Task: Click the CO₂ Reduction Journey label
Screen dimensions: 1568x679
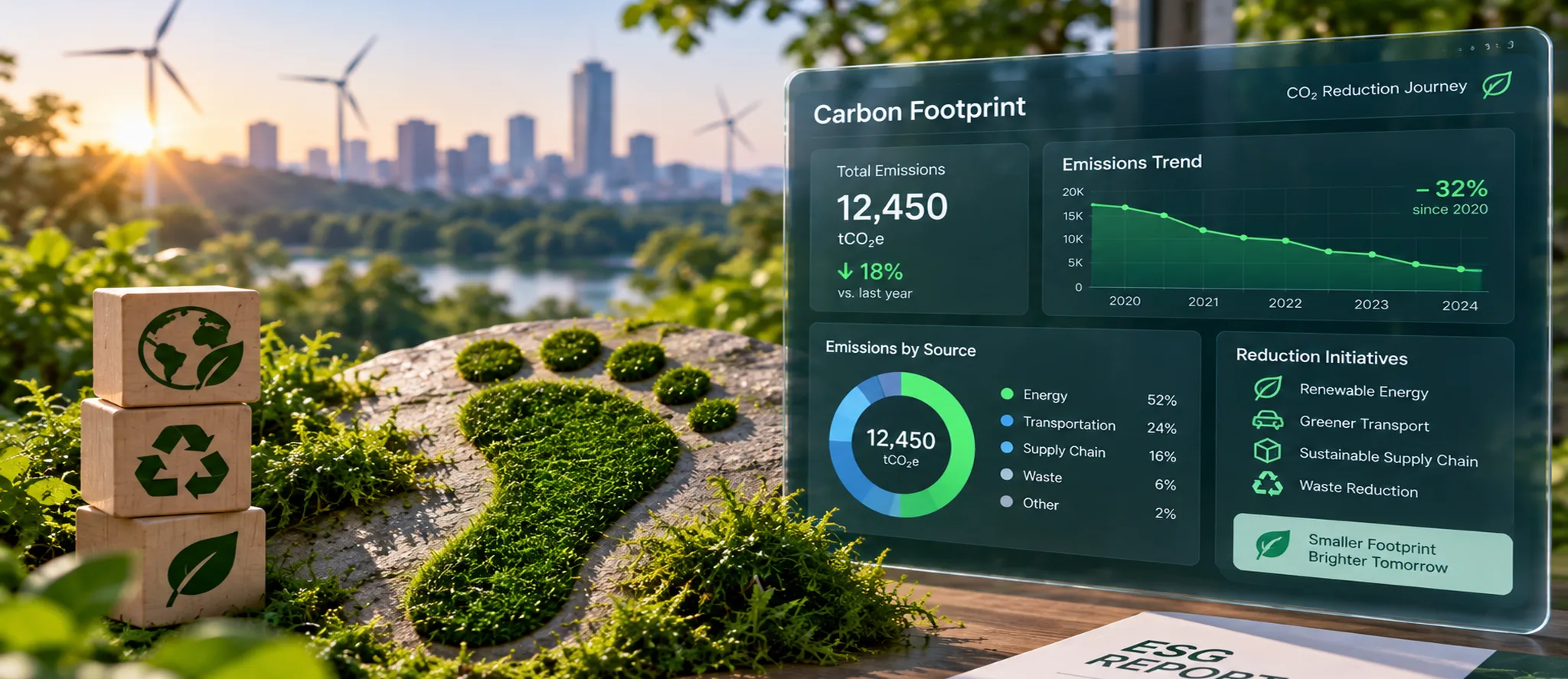Action: click(x=1377, y=90)
